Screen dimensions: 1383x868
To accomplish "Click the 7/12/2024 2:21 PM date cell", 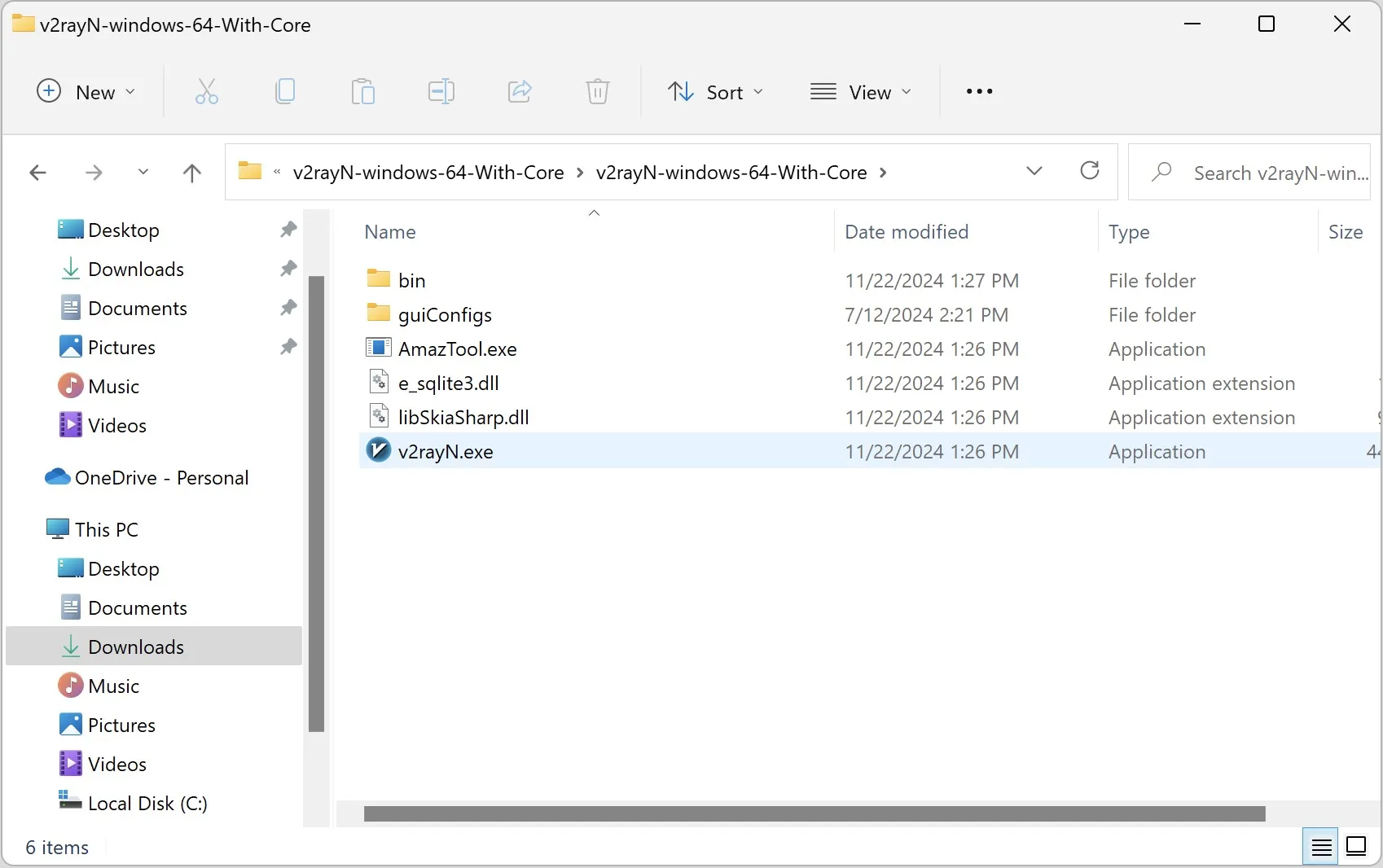I will pyautogui.click(x=927, y=314).
